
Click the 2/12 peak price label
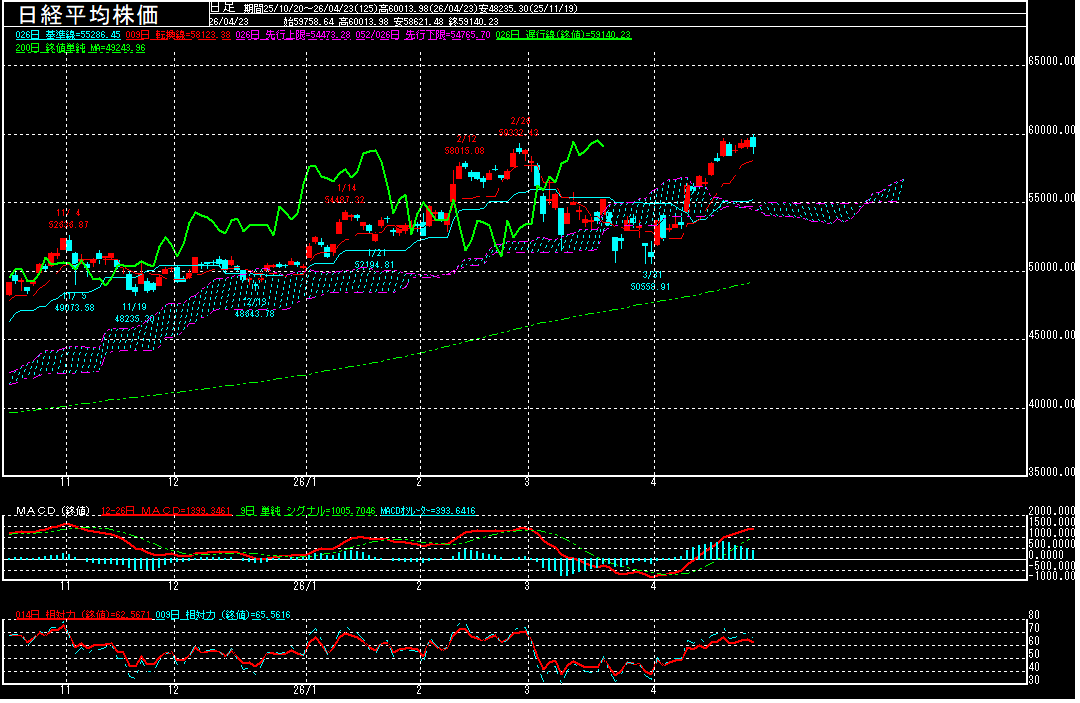tap(464, 145)
